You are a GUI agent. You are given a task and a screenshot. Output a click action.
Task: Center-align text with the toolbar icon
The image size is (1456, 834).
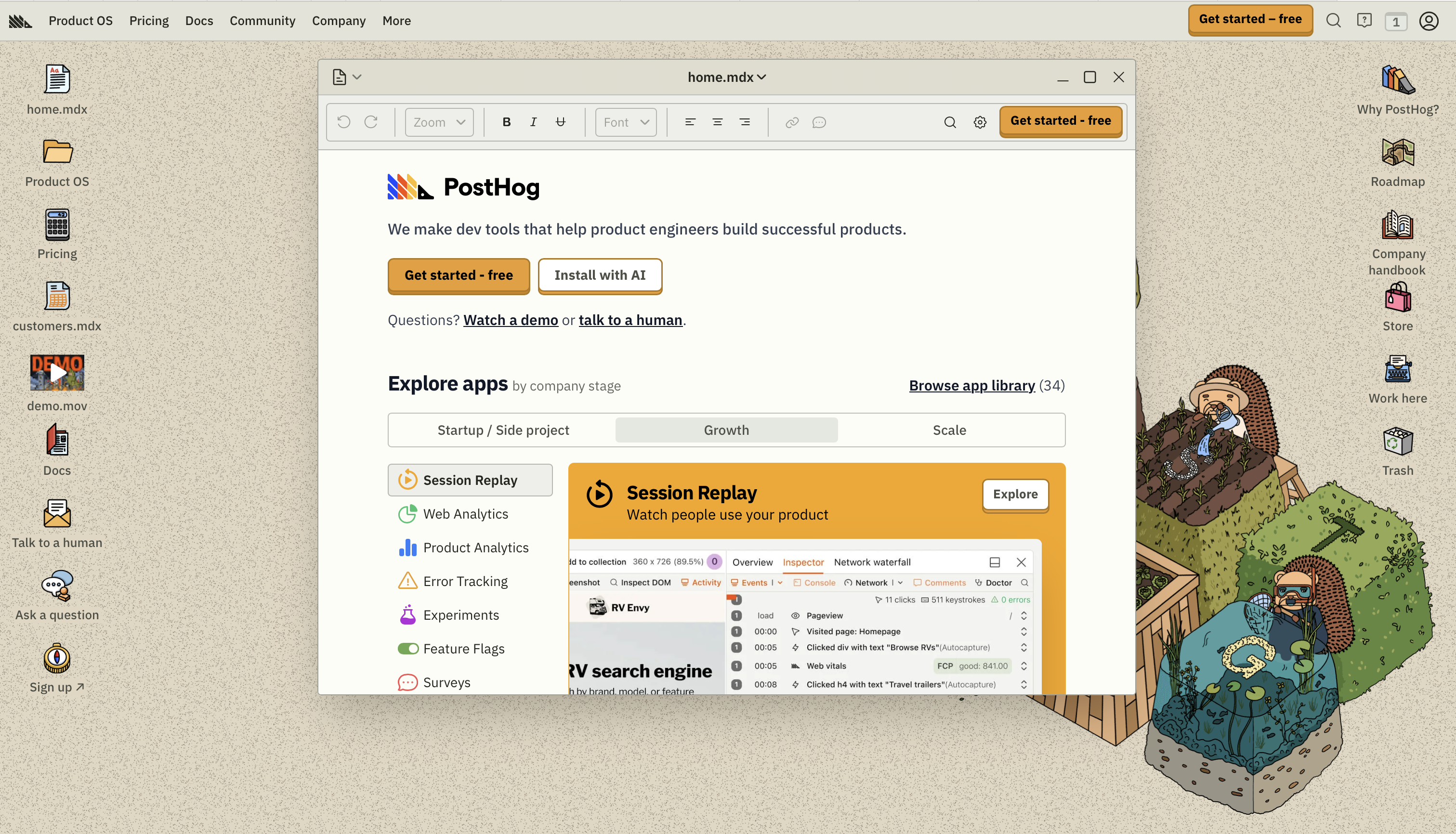(717, 122)
